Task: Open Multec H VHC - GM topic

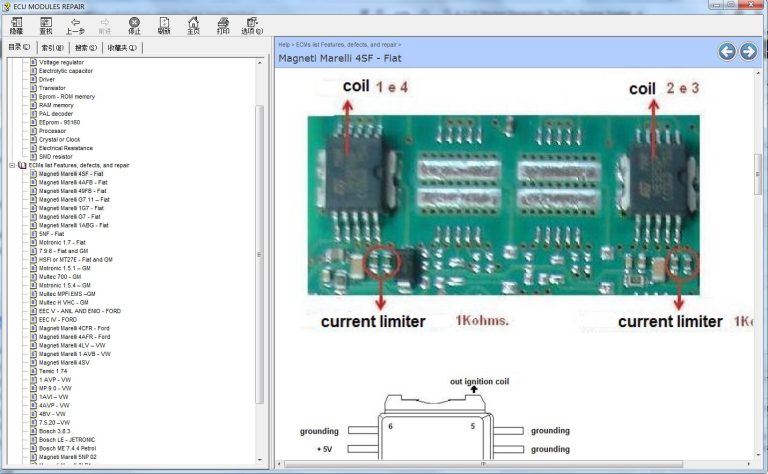Action: click(x=64, y=302)
